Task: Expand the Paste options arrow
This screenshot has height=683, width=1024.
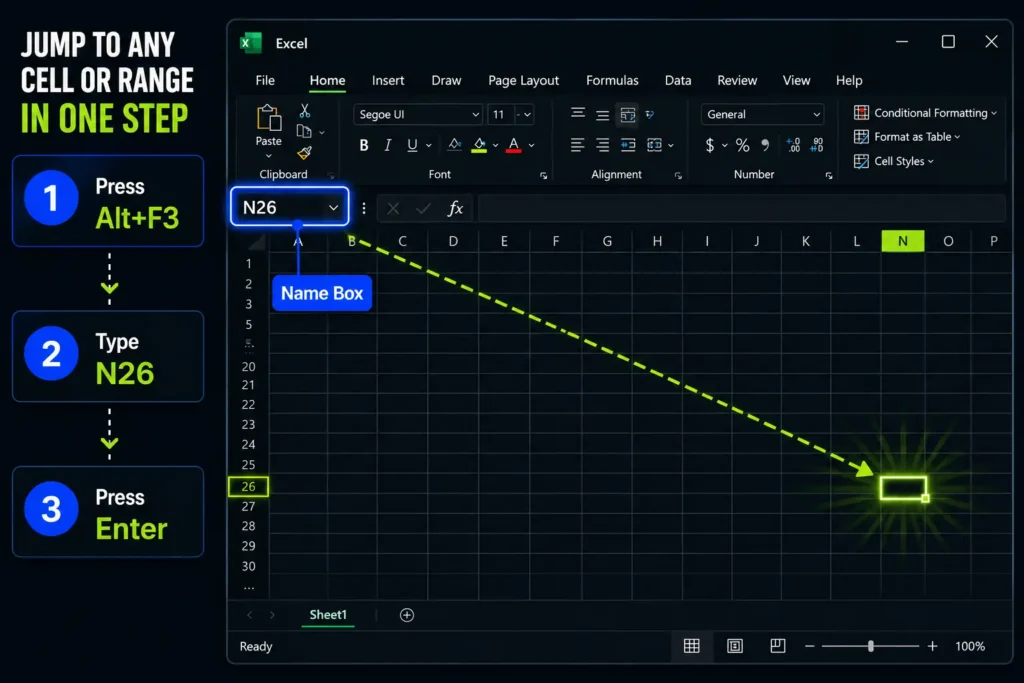Action: pos(268,156)
